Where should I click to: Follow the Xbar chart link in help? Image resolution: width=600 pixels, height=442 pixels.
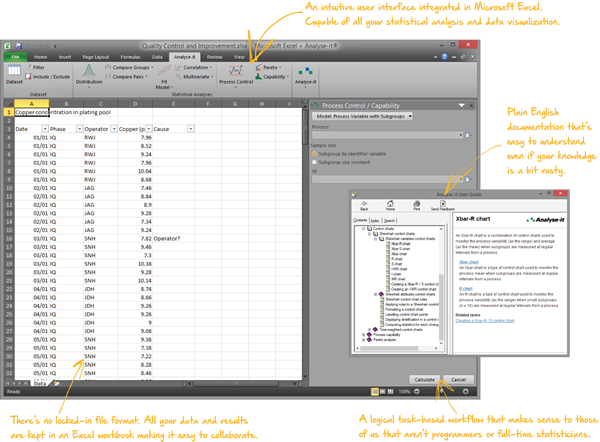click(x=469, y=262)
